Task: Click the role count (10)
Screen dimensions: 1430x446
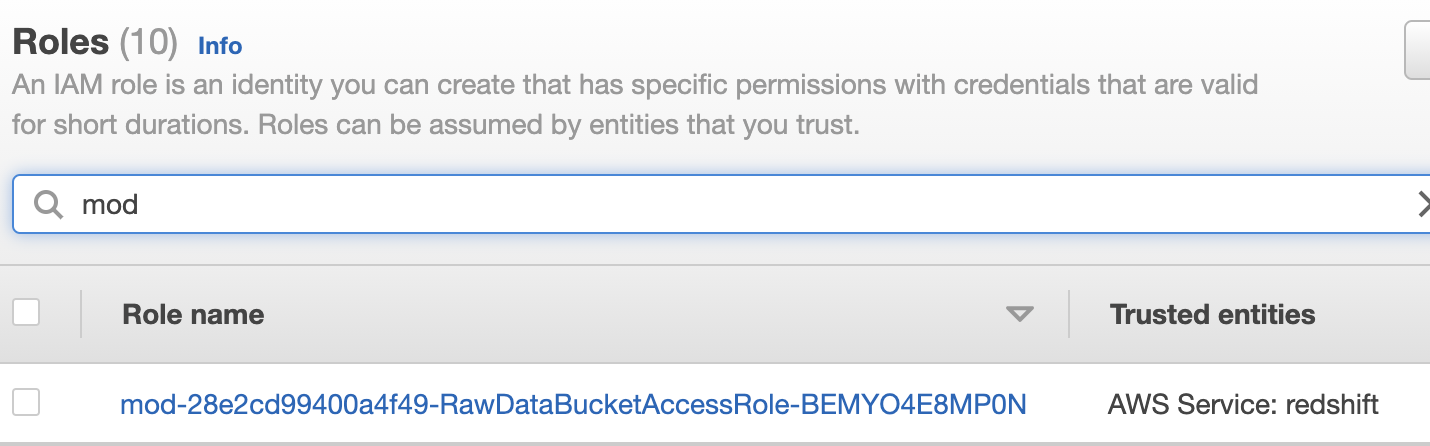Action: coord(148,43)
